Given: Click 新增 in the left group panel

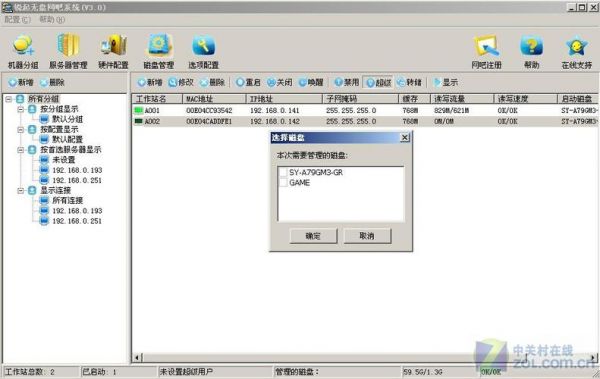Looking at the screenshot, I should (x=21, y=82).
